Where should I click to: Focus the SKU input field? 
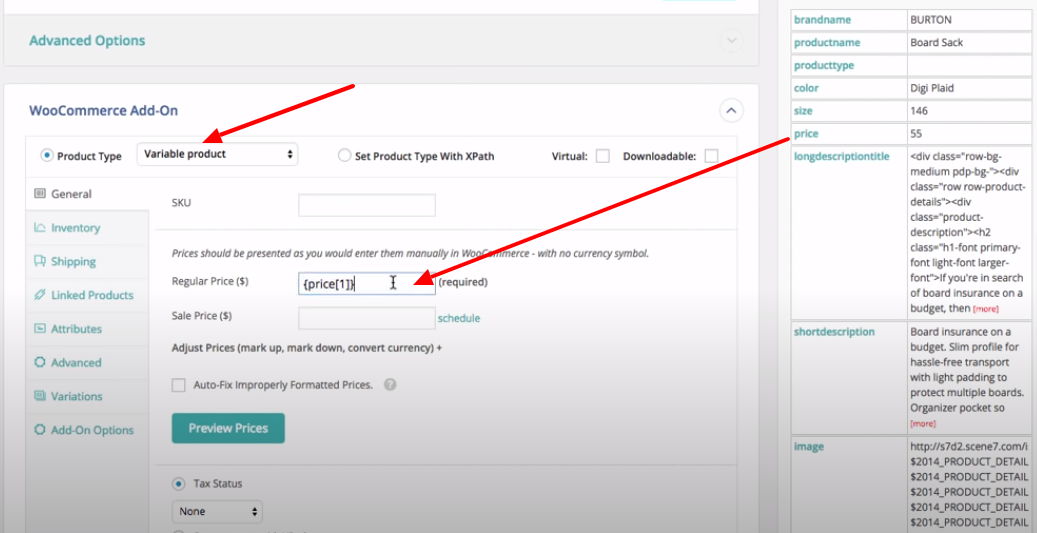[x=367, y=205]
